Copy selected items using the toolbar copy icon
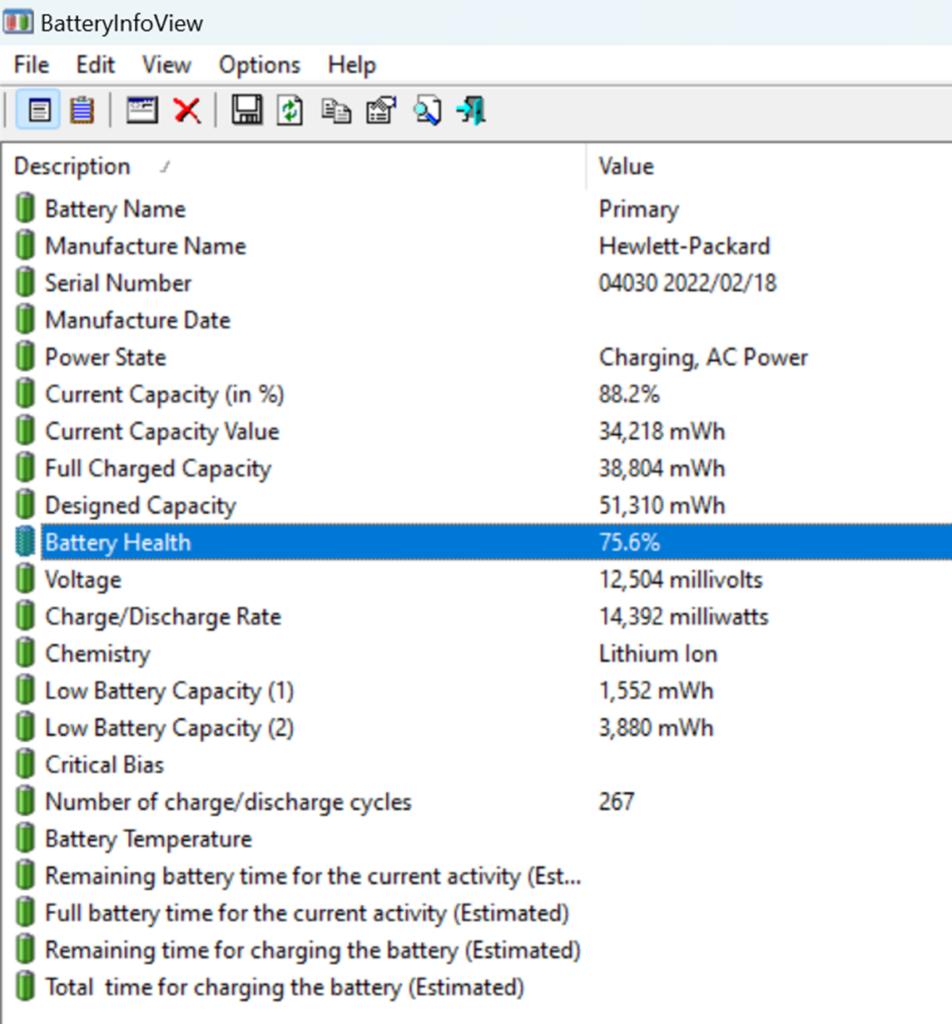 click(336, 110)
